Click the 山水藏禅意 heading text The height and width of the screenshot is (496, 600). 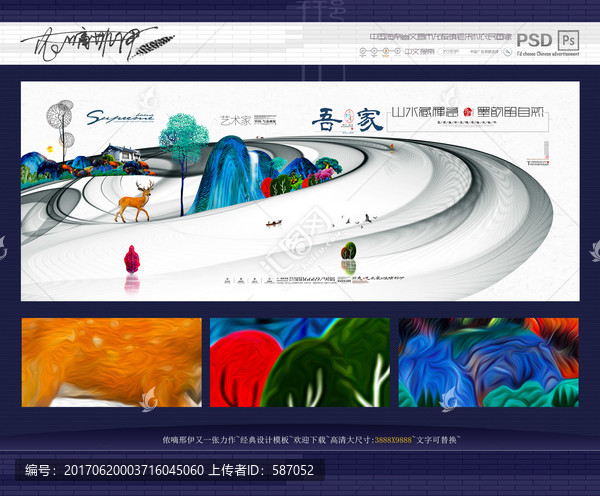(424, 112)
